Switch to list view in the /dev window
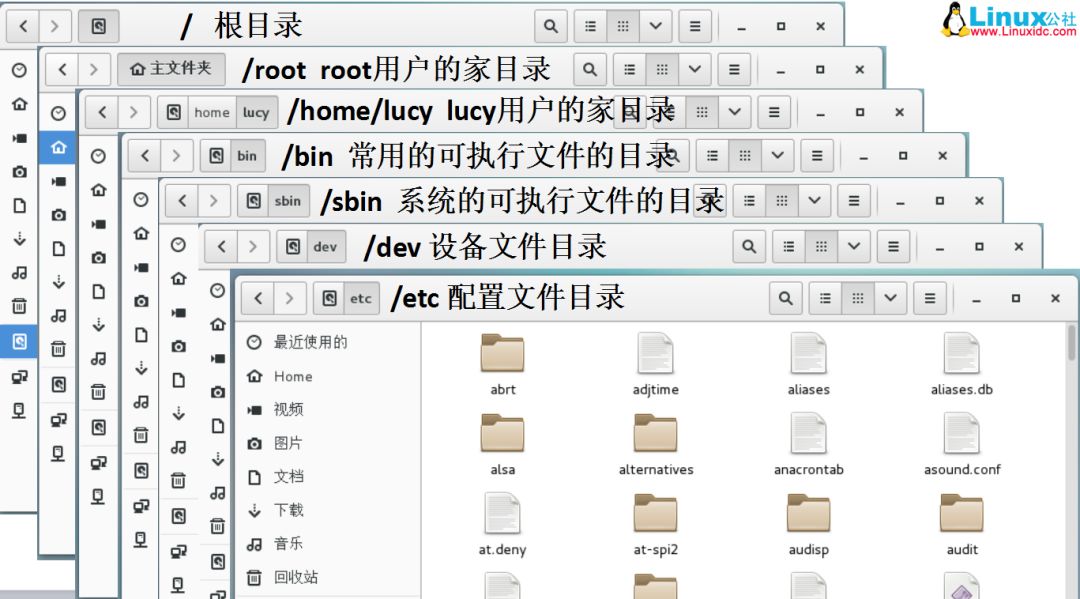 coord(789,246)
